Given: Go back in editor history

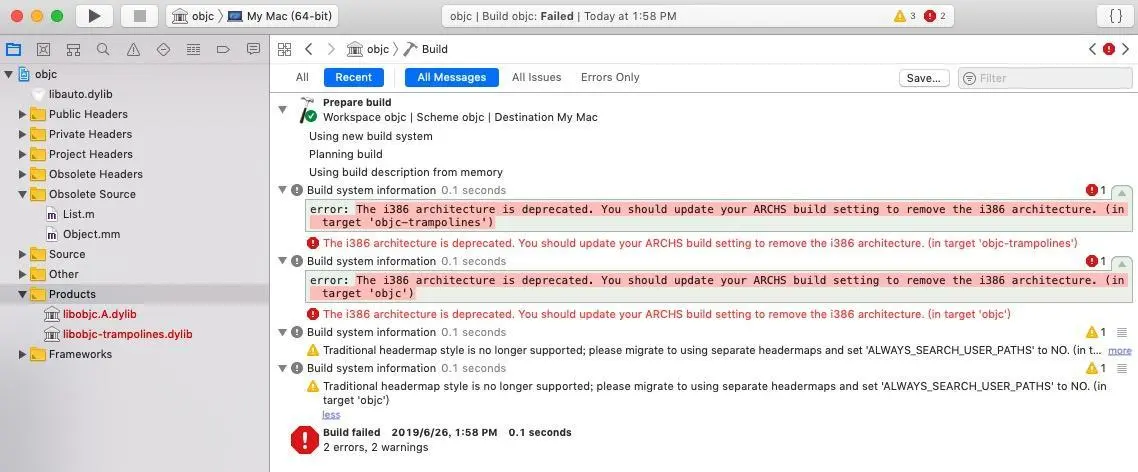Looking at the screenshot, I should (308, 49).
